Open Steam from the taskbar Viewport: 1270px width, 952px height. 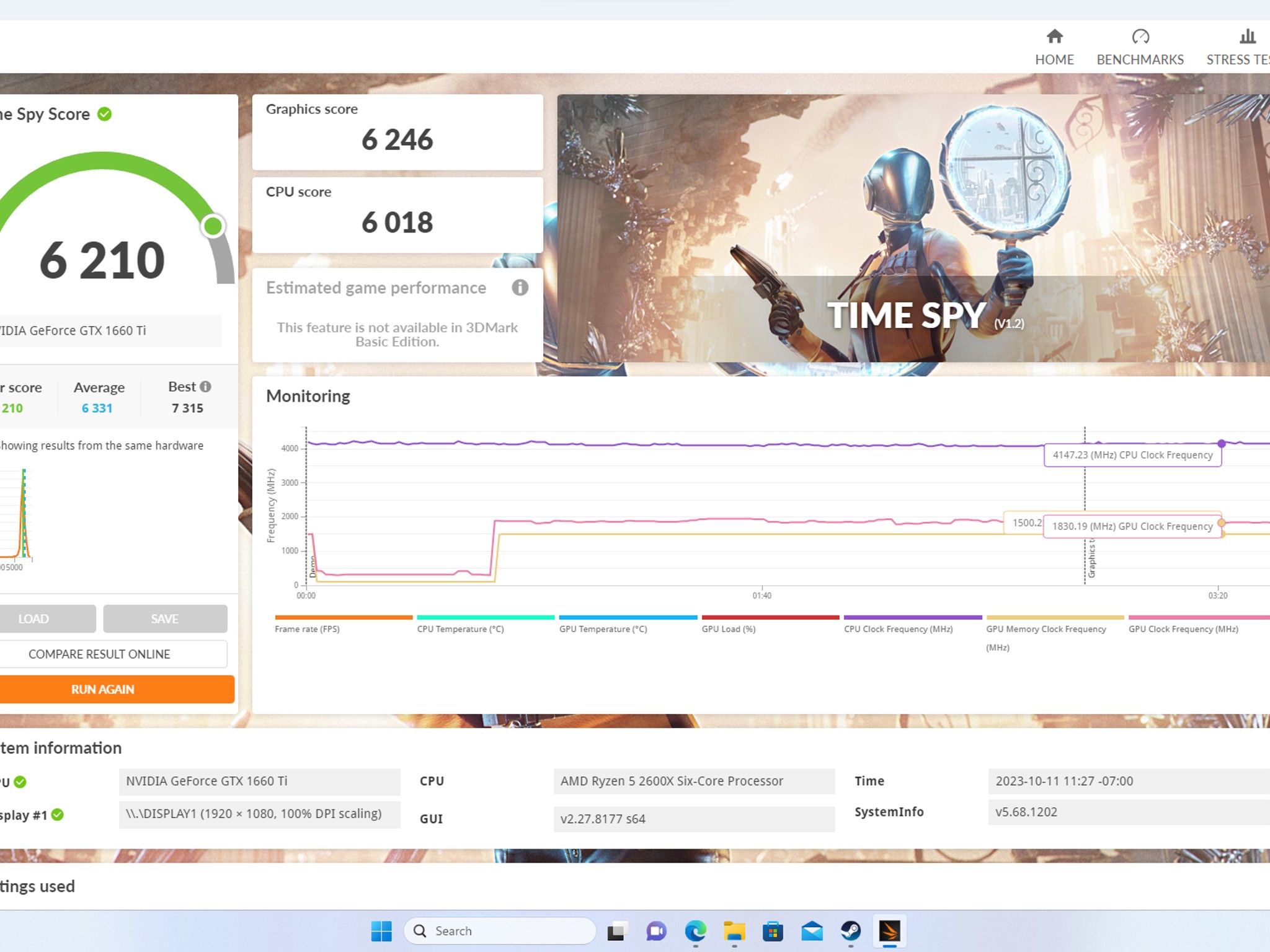coord(851,931)
